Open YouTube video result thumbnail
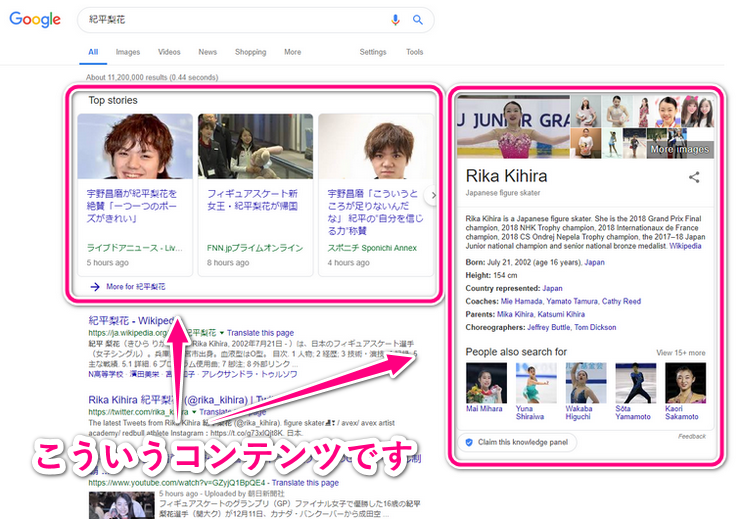Image resolution: width=740 pixels, height=519 pixels. pyautogui.click(x=121, y=505)
